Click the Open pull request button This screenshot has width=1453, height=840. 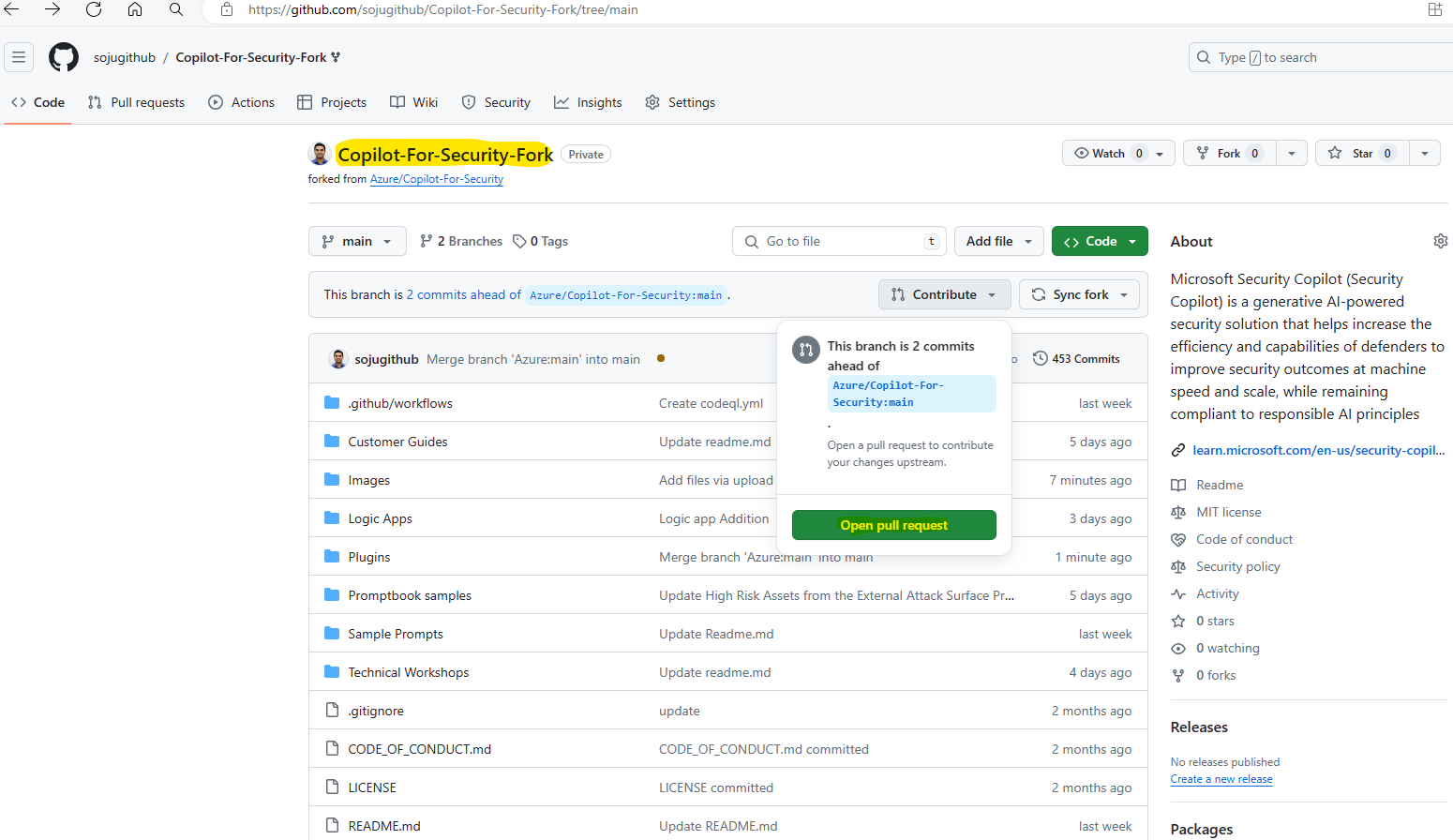click(893, 525)
